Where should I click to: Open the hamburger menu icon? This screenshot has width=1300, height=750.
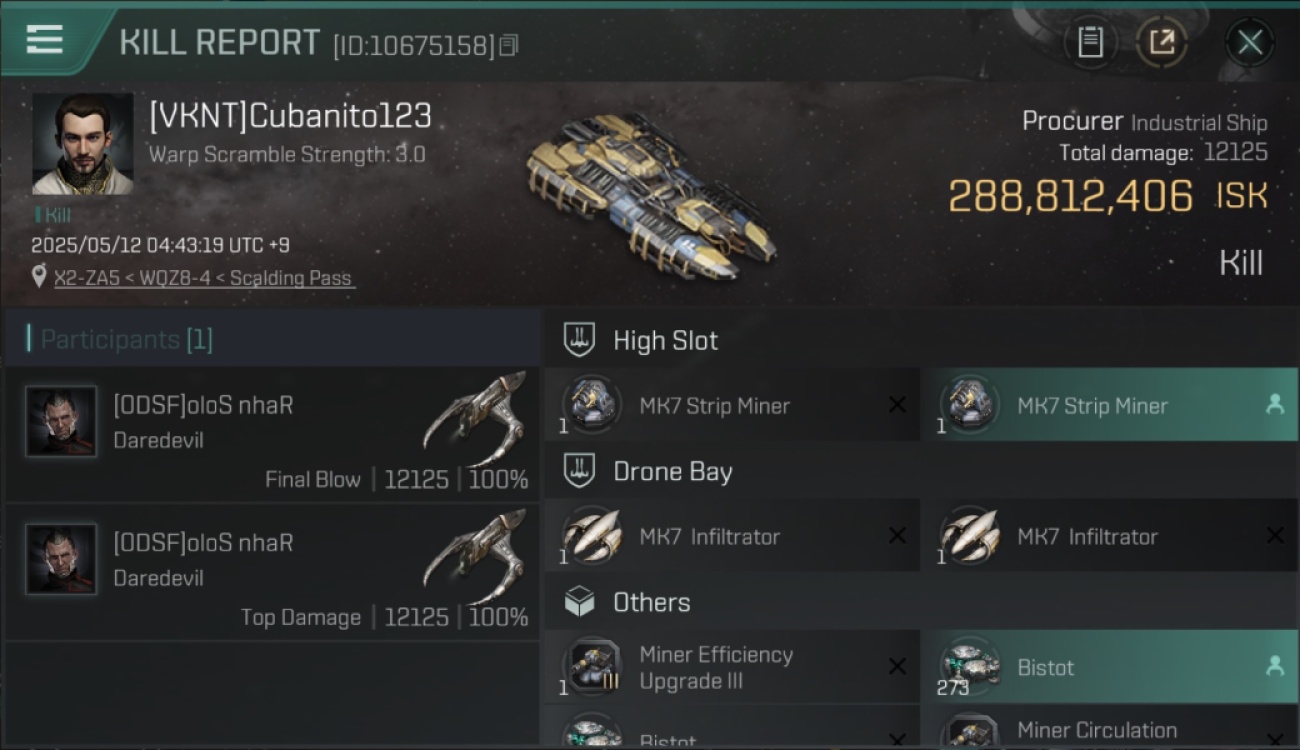(45, 40)
